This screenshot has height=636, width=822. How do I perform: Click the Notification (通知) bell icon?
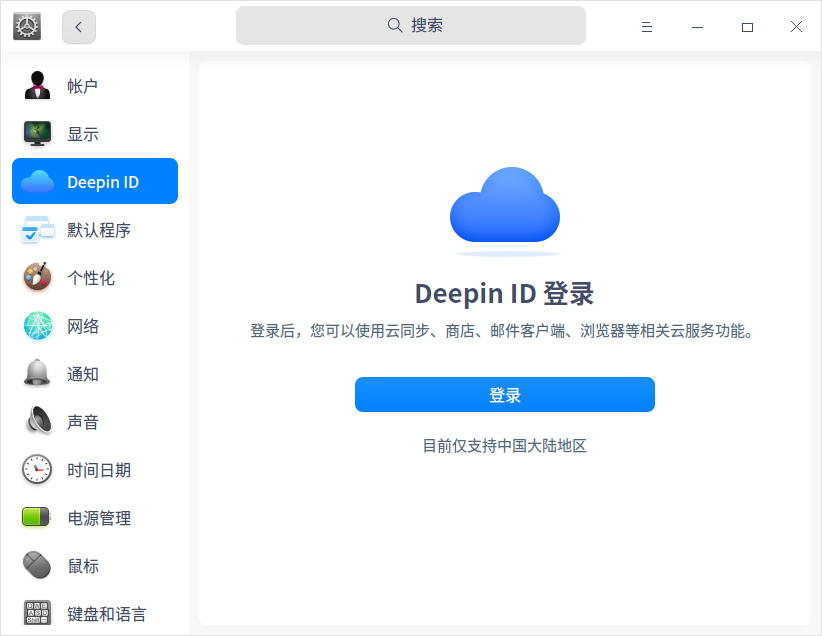point(37,373)
